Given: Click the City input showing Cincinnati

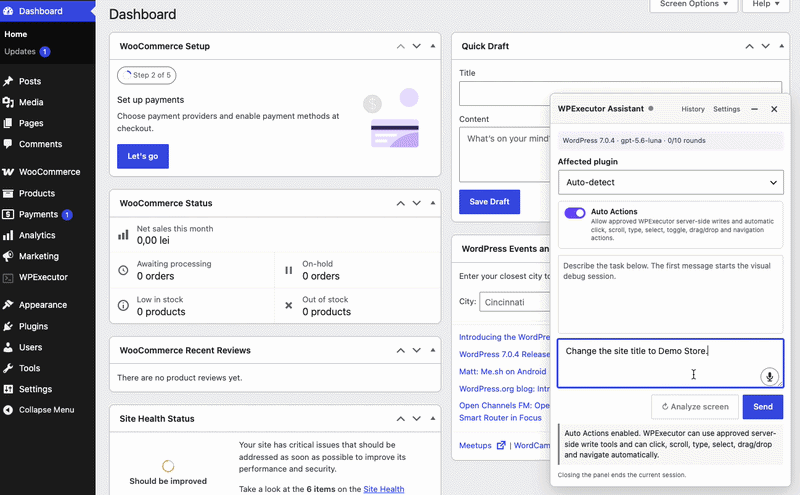Looking at the screenshot, I should pyautogui.click(x=514, y=302).
